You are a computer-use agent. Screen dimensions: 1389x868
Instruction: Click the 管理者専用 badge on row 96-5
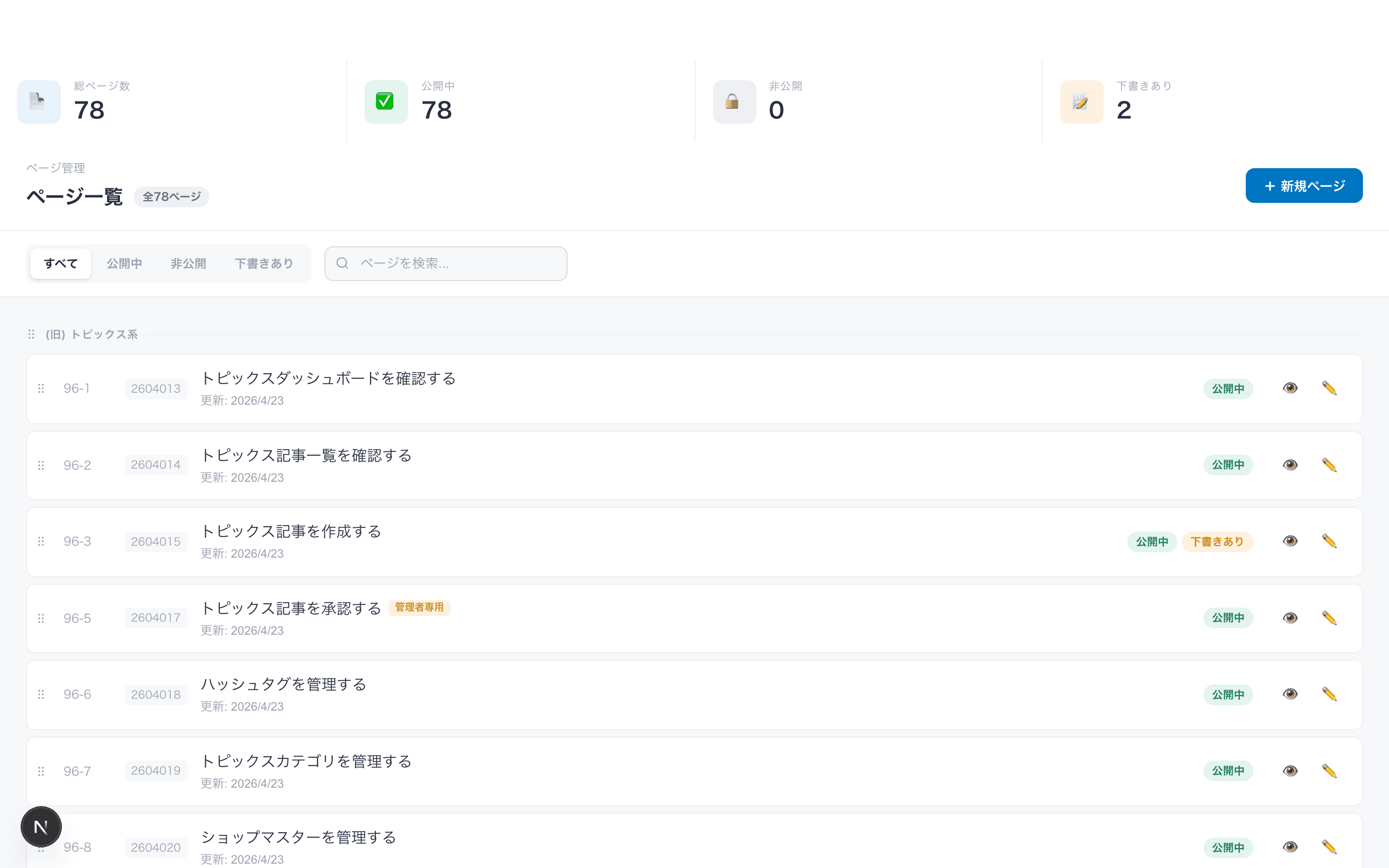(x=419, y=608)
